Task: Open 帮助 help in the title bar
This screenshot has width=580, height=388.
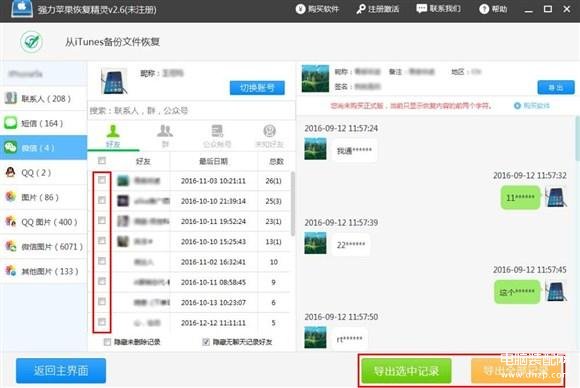Action: tap(493, 9)
